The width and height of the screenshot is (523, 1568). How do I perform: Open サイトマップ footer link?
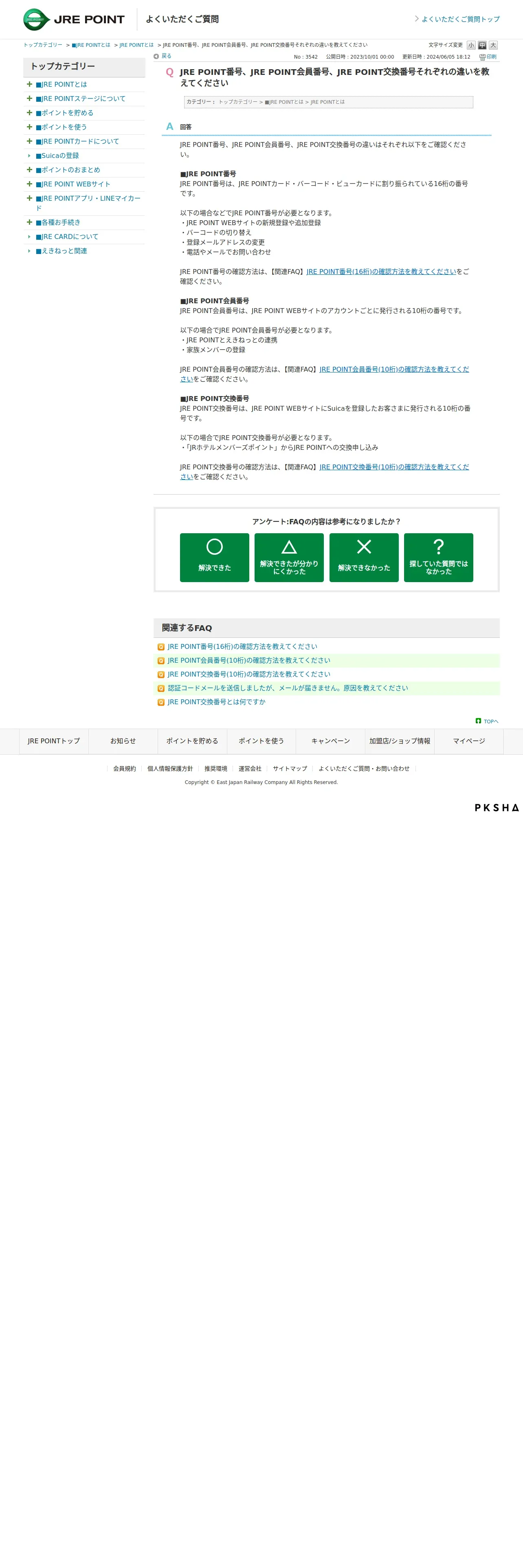point(290,769)
